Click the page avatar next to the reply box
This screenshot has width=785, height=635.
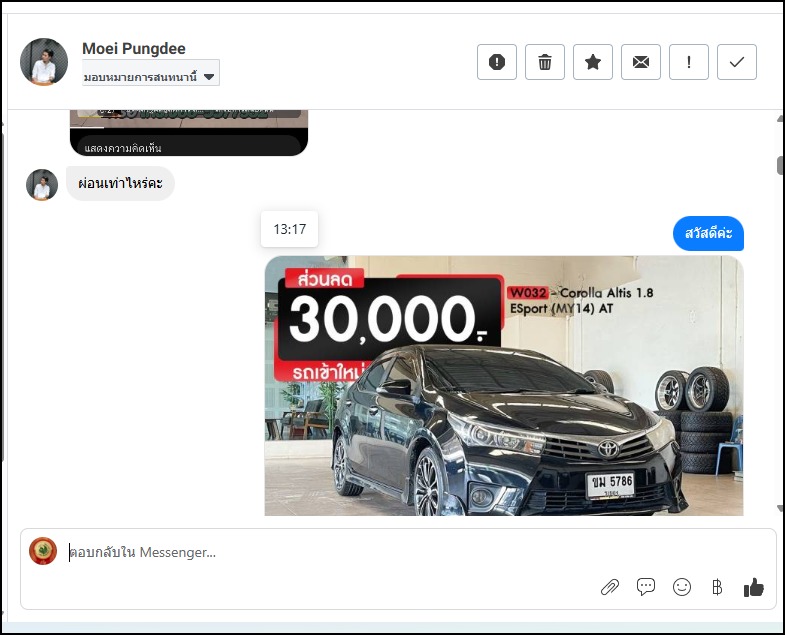click(43, 551)
